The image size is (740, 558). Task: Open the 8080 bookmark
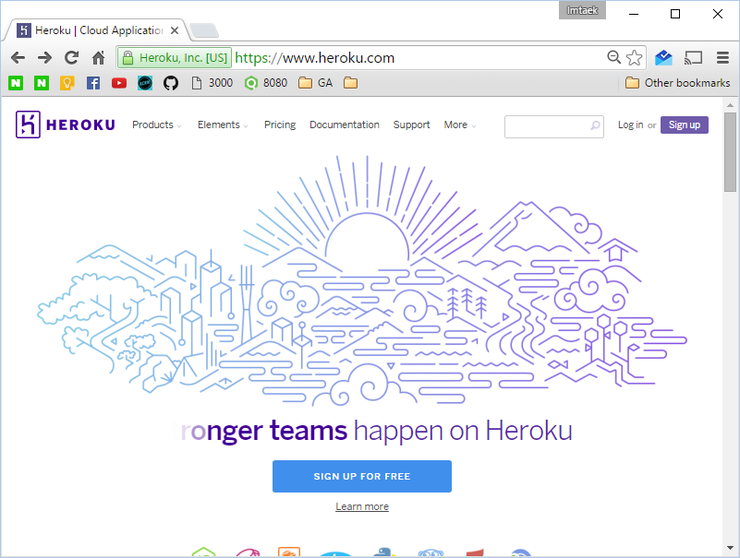pos(266,83)
